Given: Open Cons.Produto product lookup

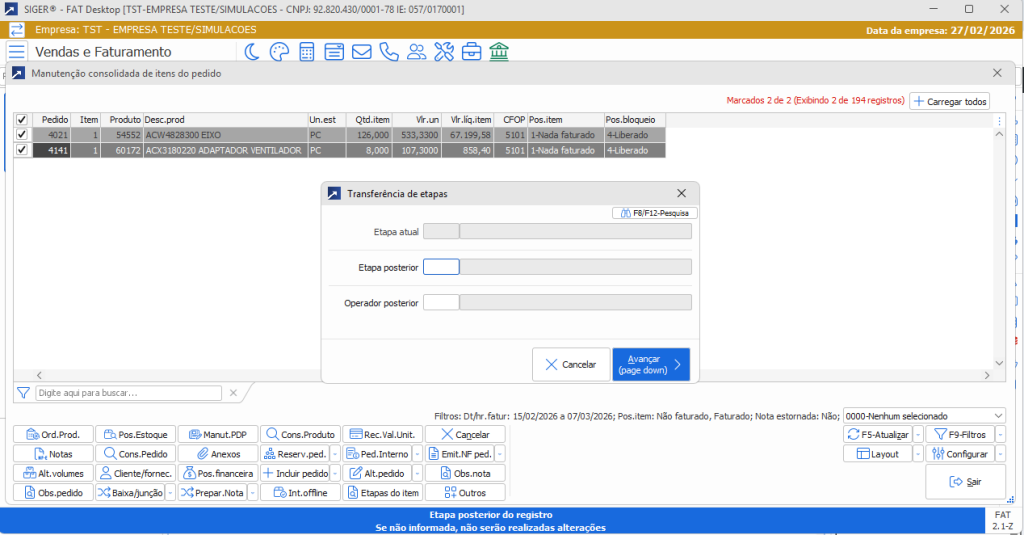Looking at the screenshot, I should [x=300, y=434].
